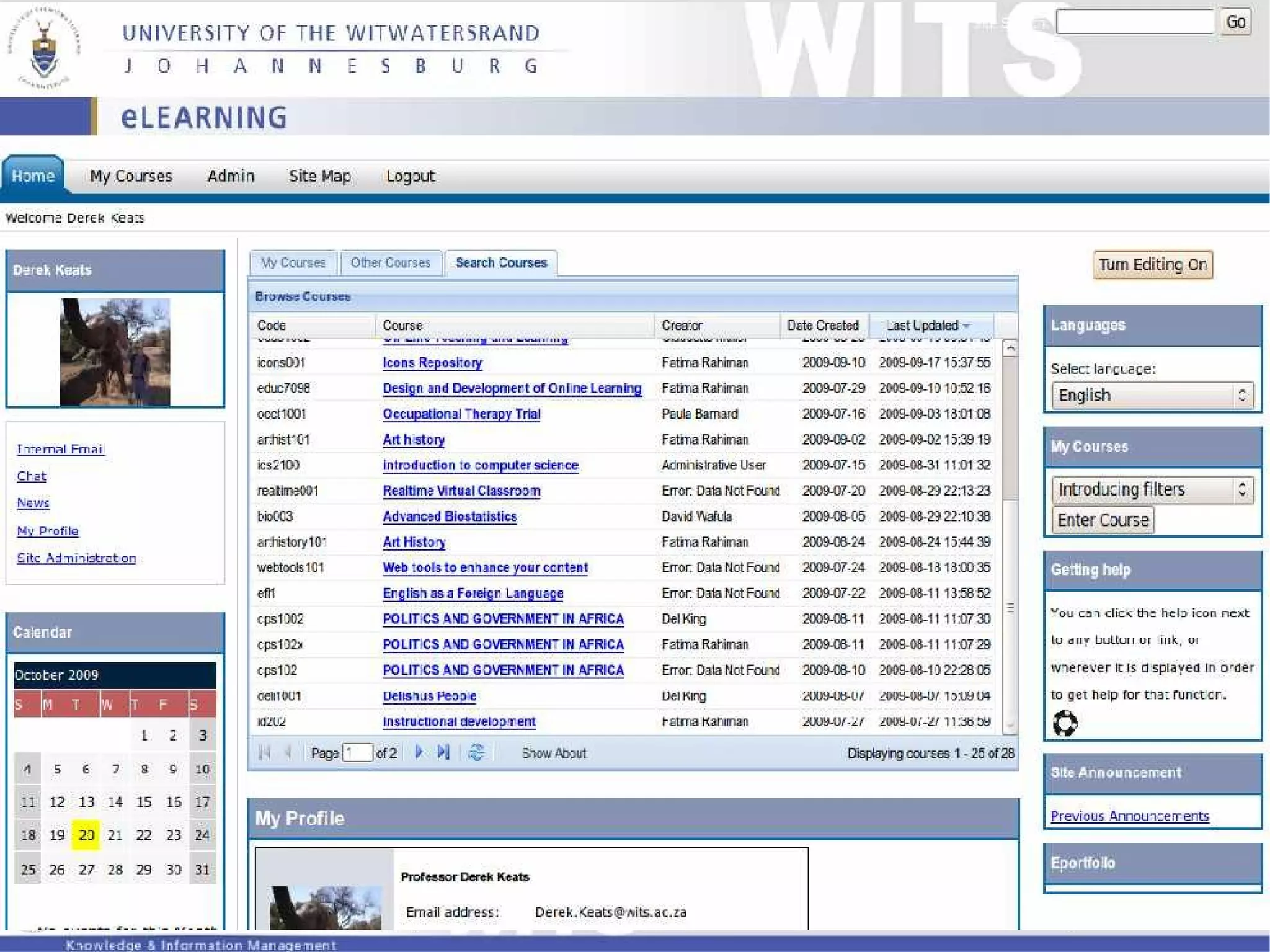Sort by the Course column header
This screenshot has height=952, width=1270.
click(x=515, y=325)
